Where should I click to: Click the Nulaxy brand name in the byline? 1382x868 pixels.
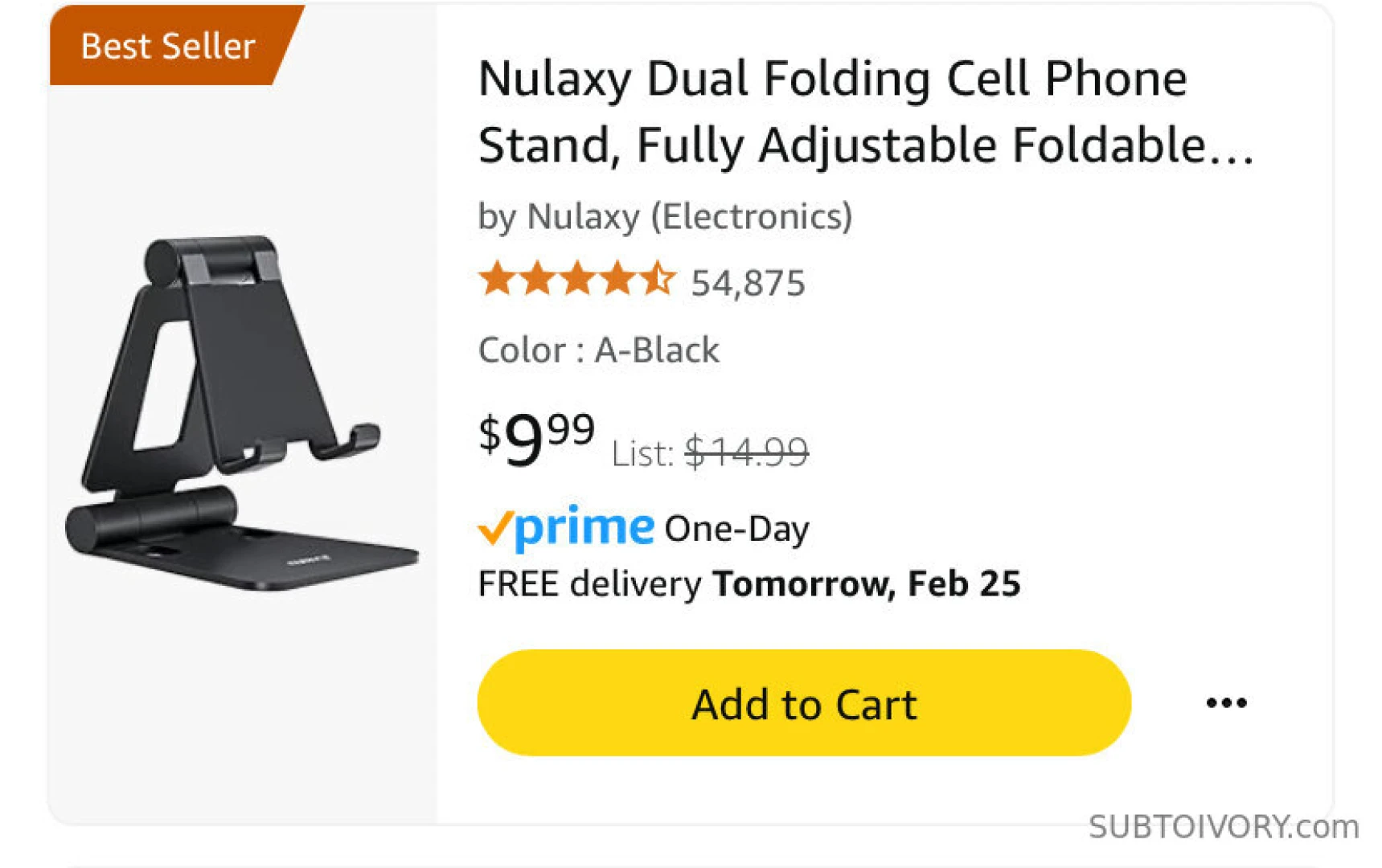(582, 217)
